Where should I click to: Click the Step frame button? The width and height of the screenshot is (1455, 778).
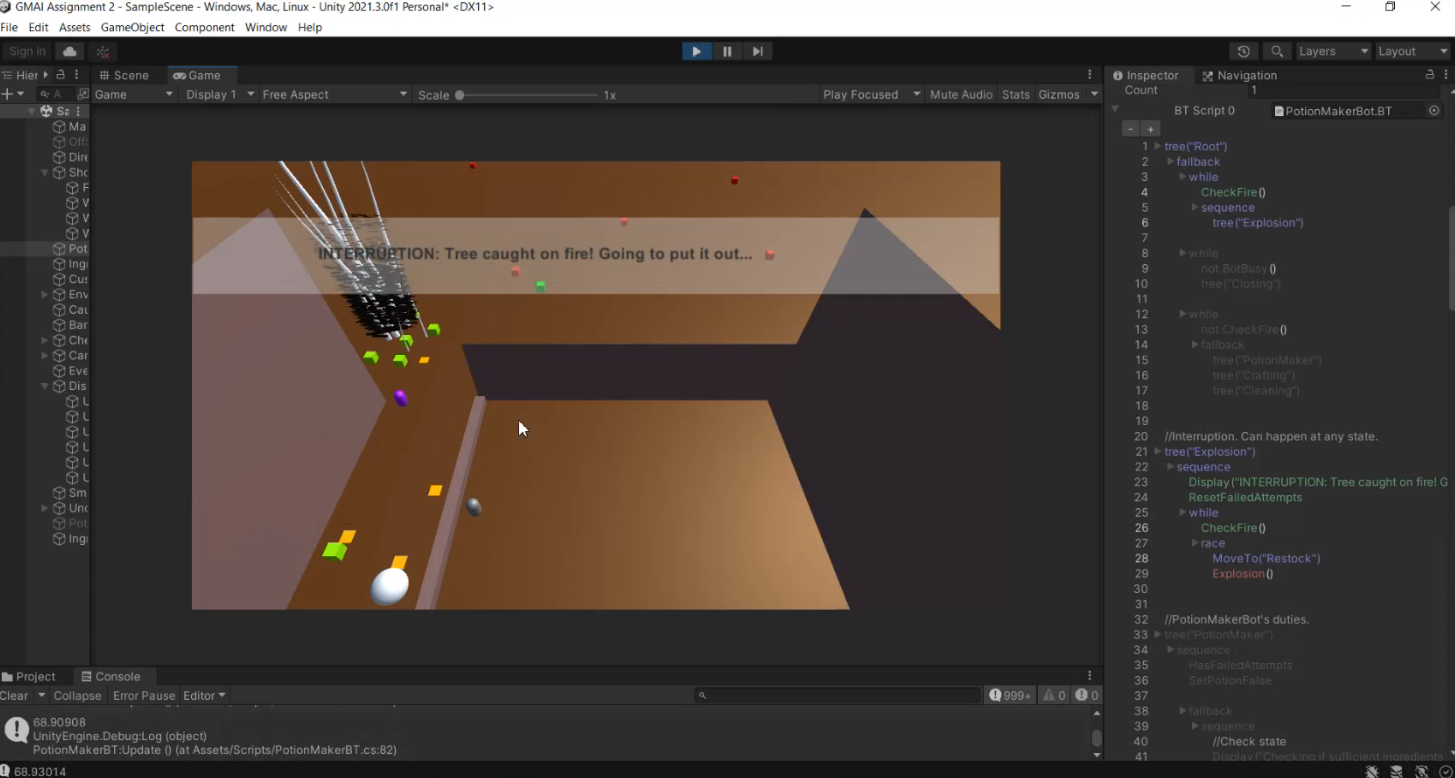(x=758, y=51)
